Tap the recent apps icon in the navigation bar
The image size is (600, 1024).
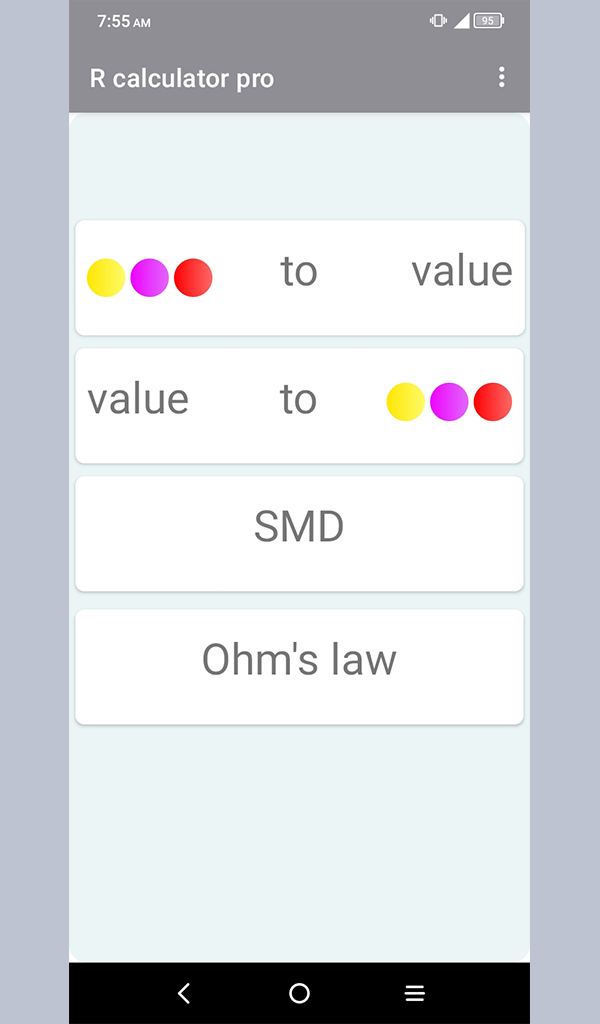414,993
